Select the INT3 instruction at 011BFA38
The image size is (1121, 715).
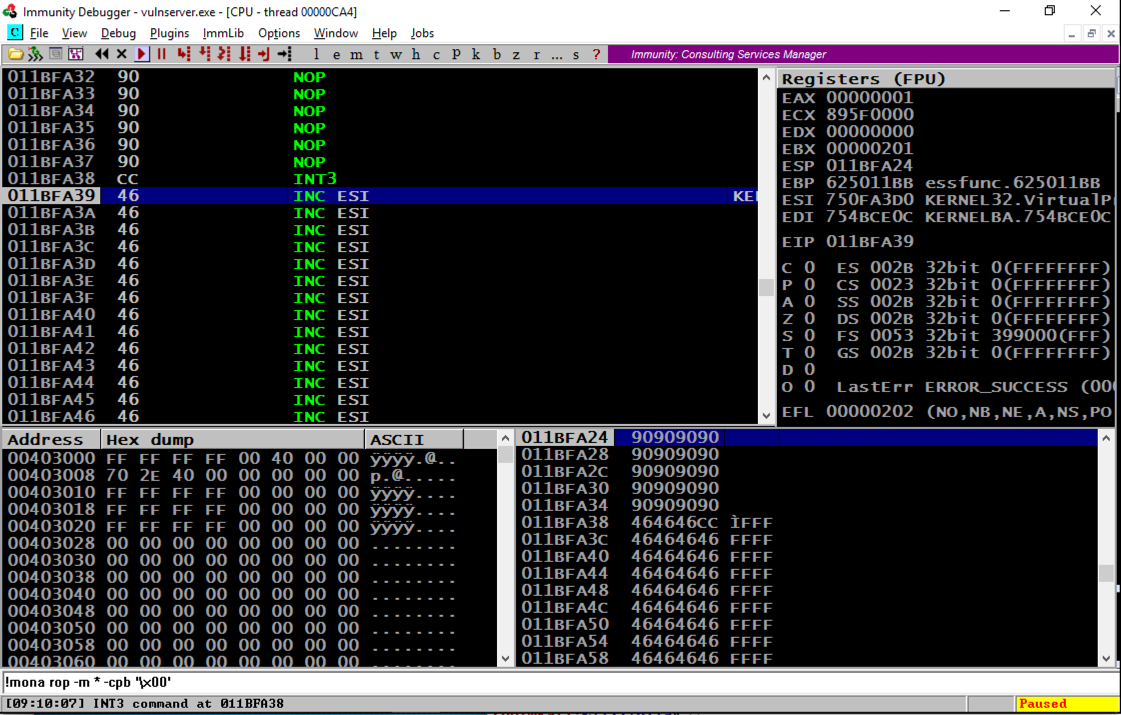pos(314,179)
